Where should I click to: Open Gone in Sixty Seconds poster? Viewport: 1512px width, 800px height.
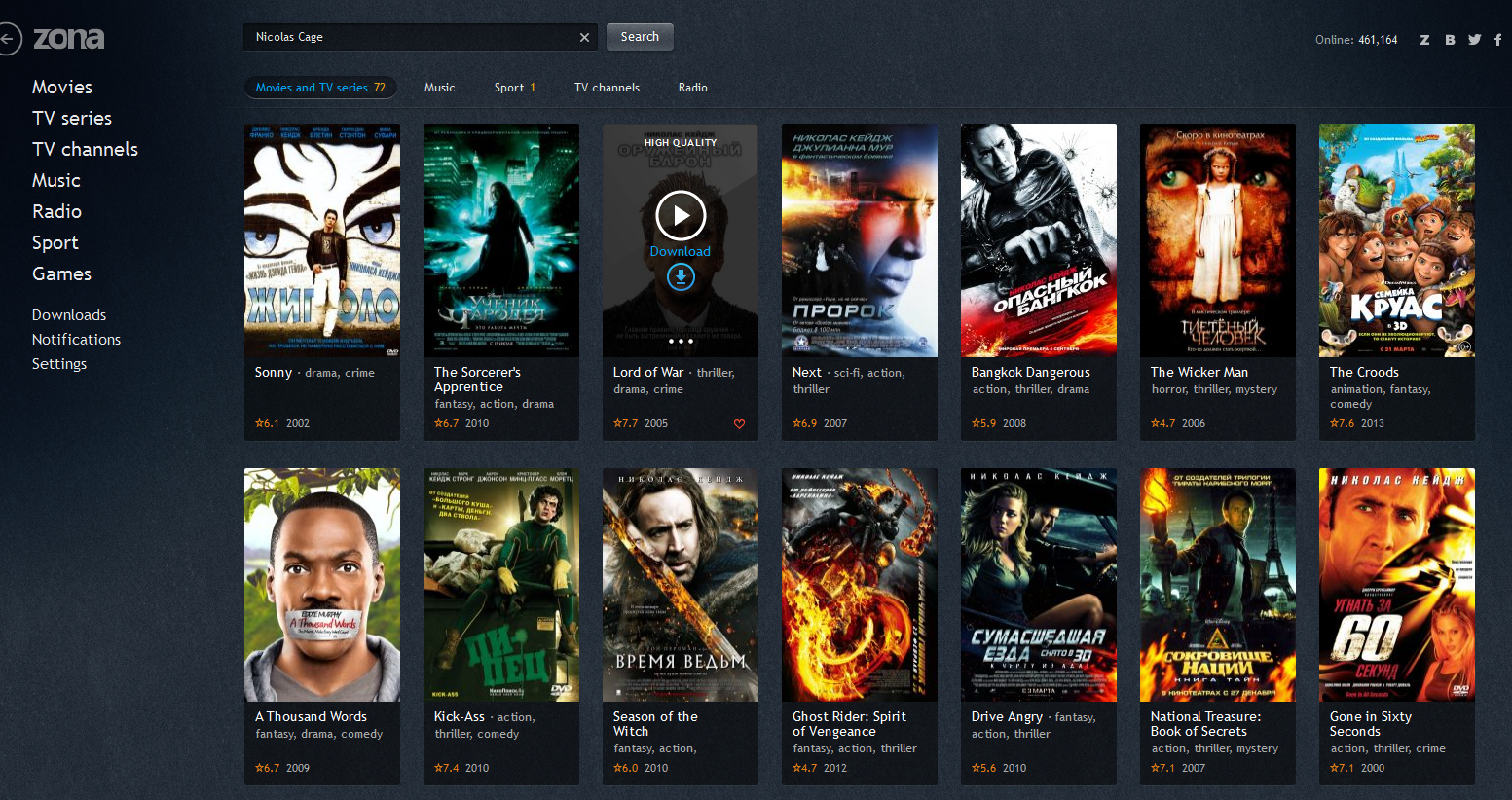1397,585
